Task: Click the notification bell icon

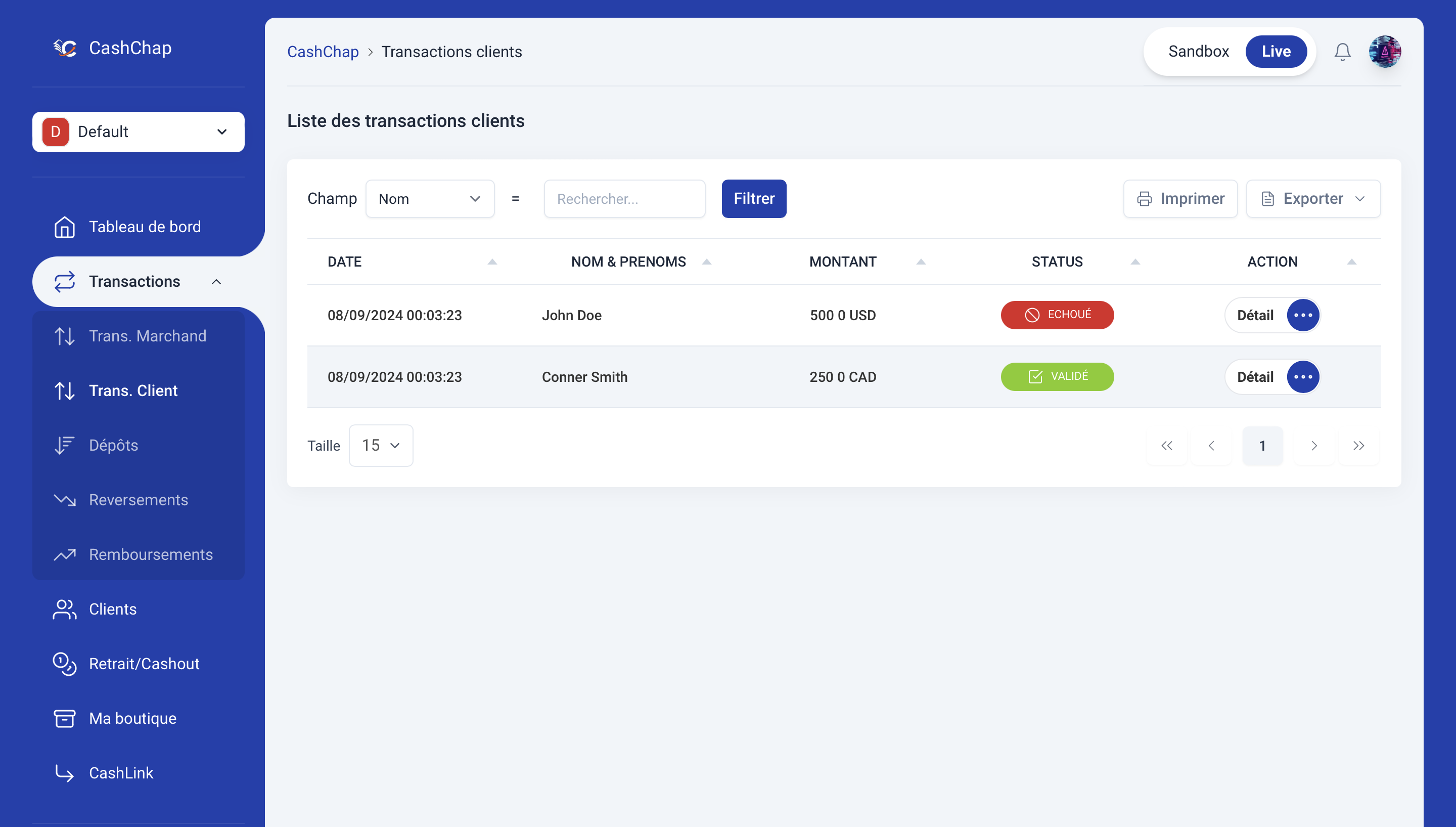Action: (x=1342, y=51)
